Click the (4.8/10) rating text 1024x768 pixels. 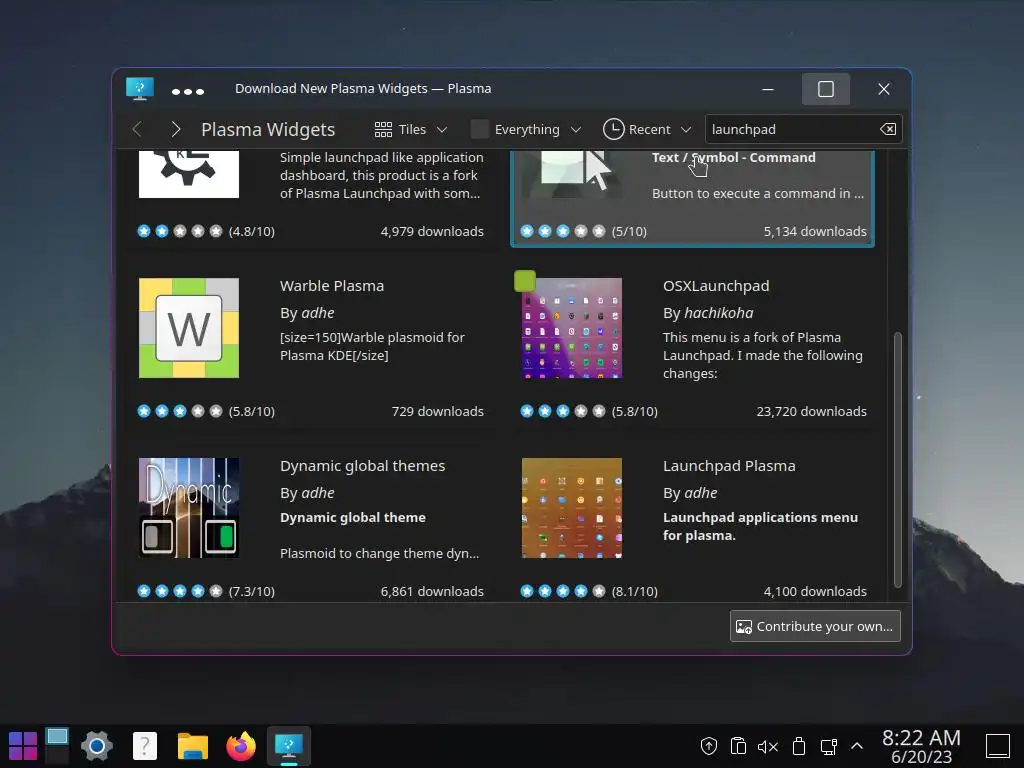click(251, 231)
